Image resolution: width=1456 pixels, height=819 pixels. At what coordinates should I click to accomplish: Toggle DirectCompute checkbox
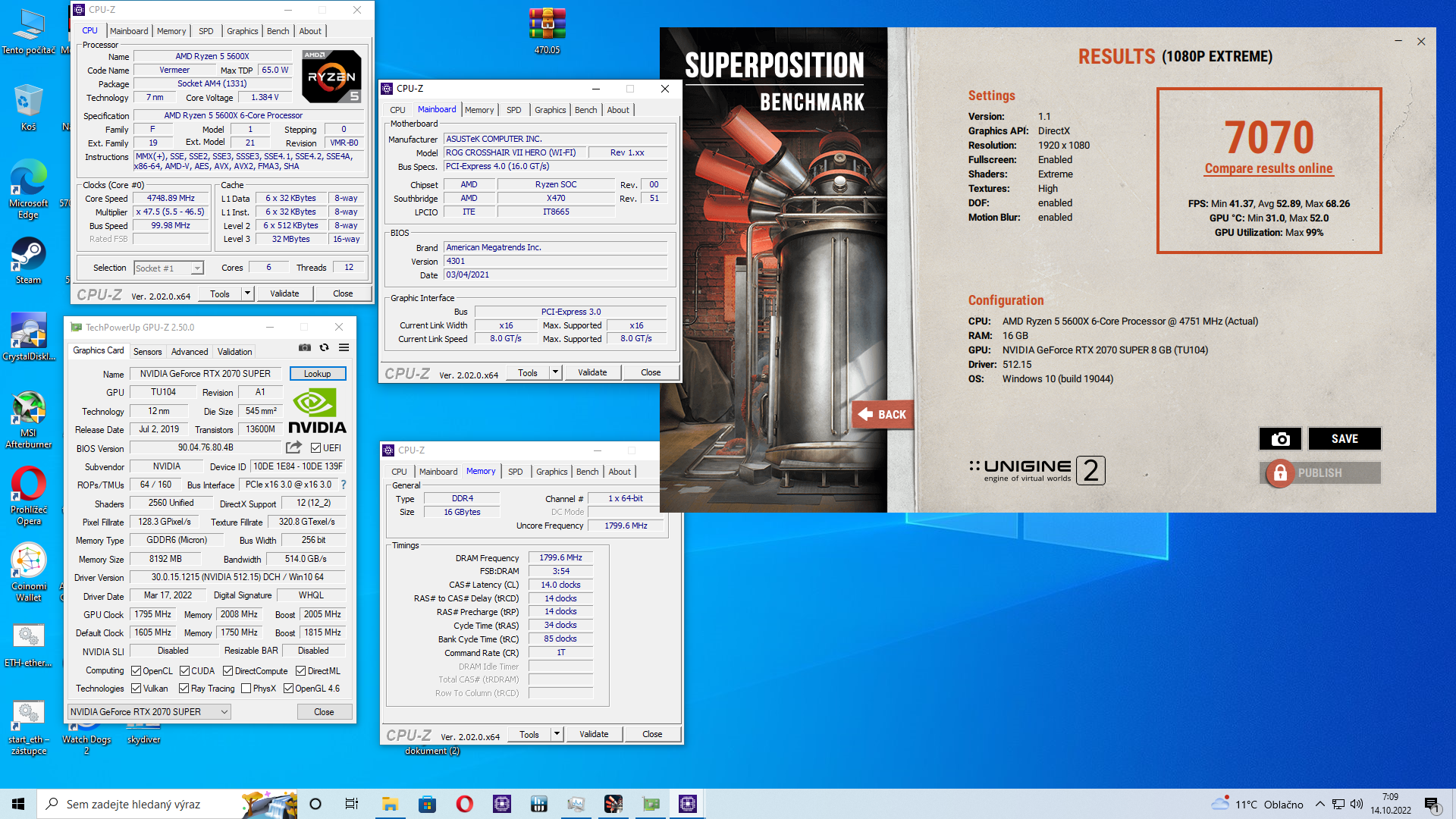pyautogui.click(x=227, y=671)
